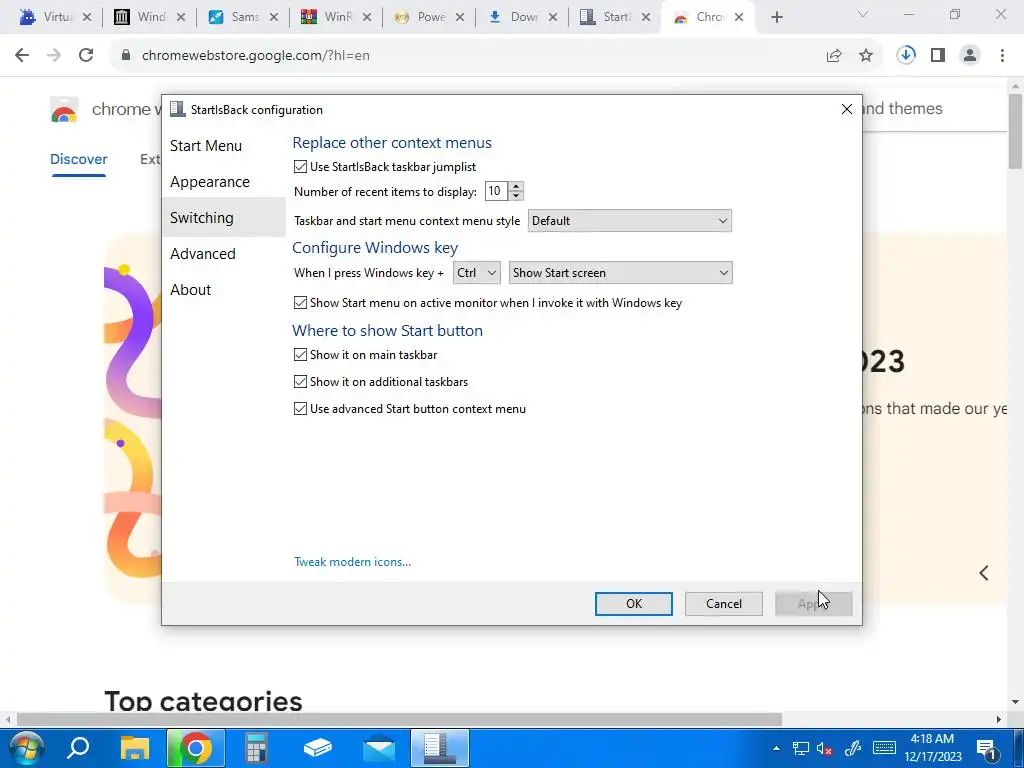This screenshot has height=768, width=1024.
Task: Click carousel previous arrow on web page
Action: tap(984, 573)
